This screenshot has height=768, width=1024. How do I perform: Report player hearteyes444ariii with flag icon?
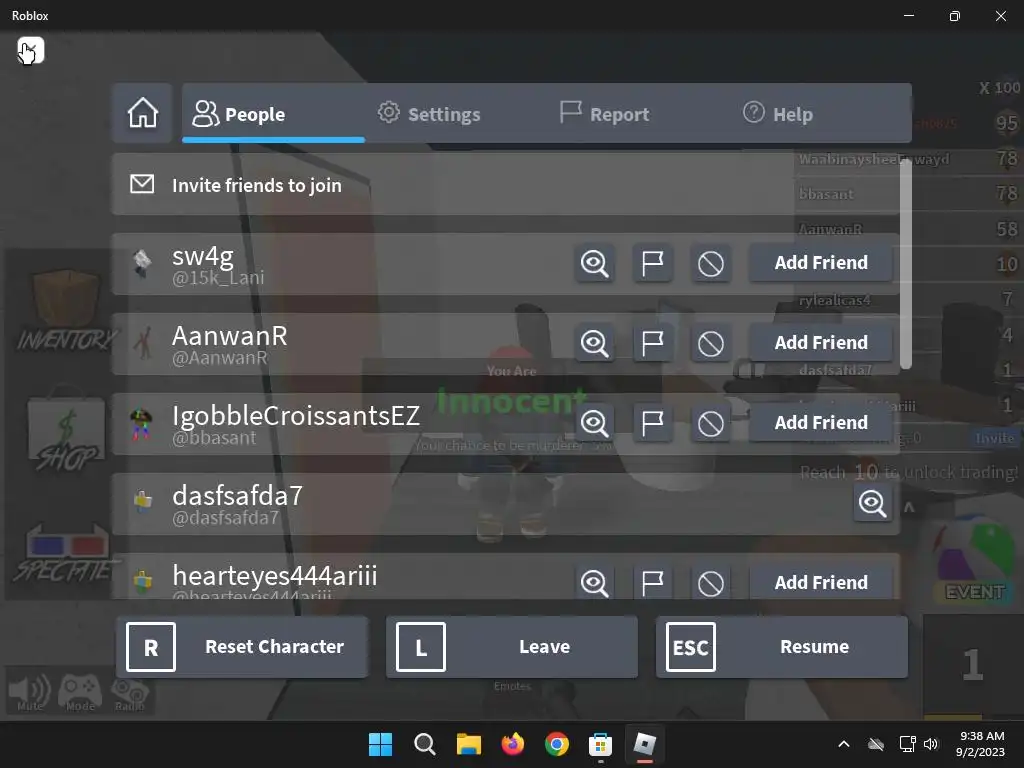[x=652, y=583]
